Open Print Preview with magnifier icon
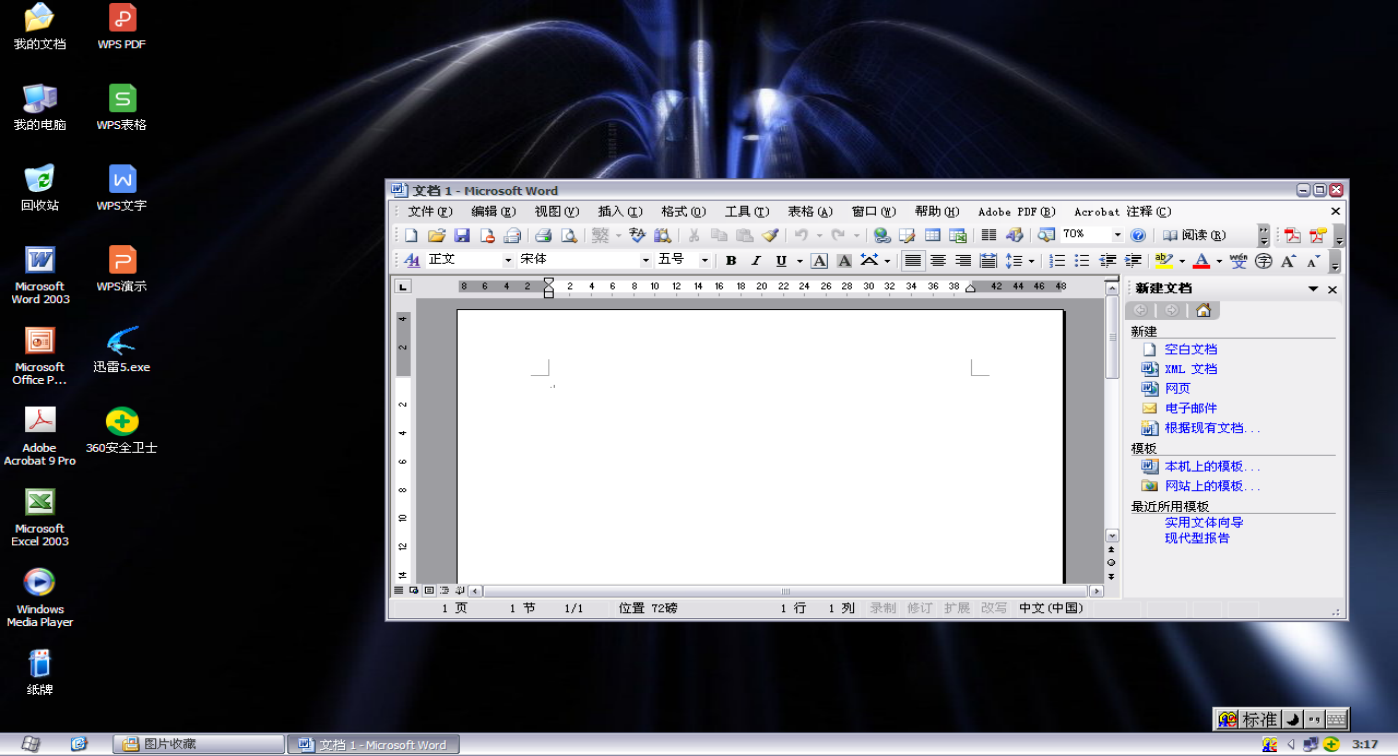 point(569,235)
